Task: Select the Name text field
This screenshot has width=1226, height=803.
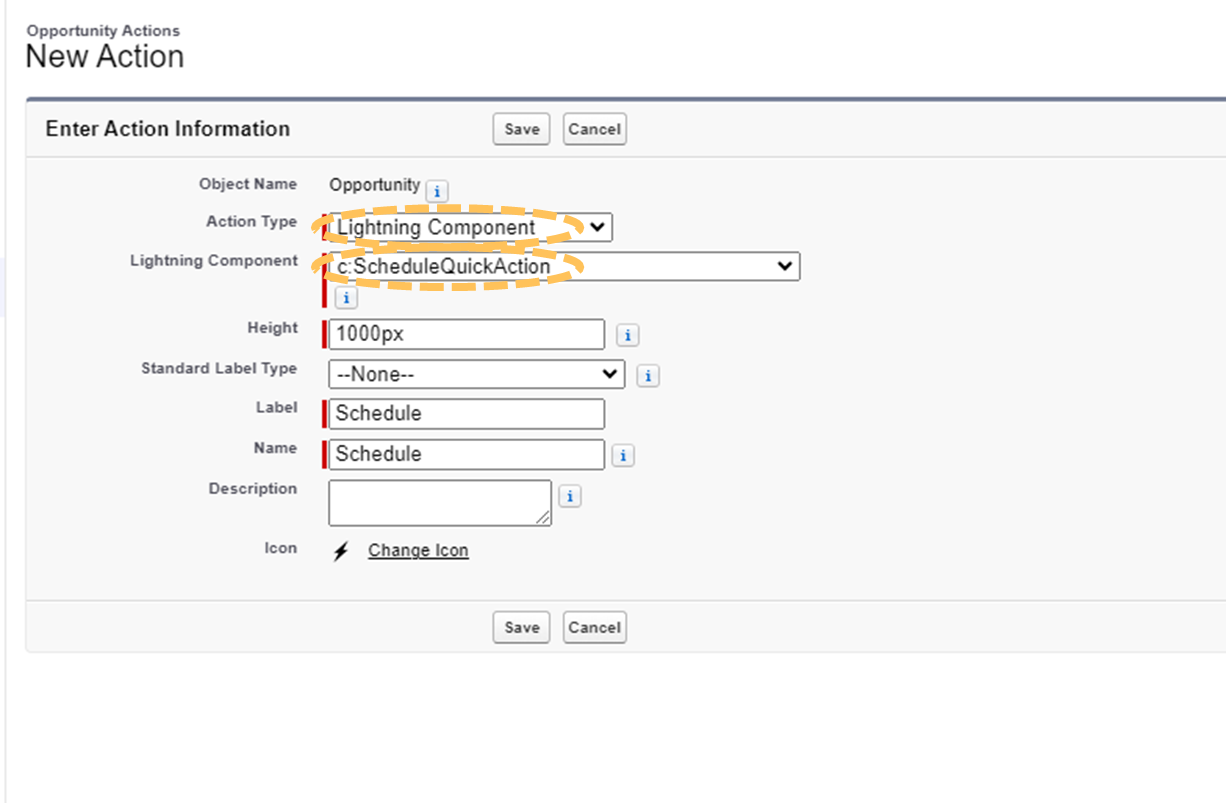Action: [x=466, y=454]
